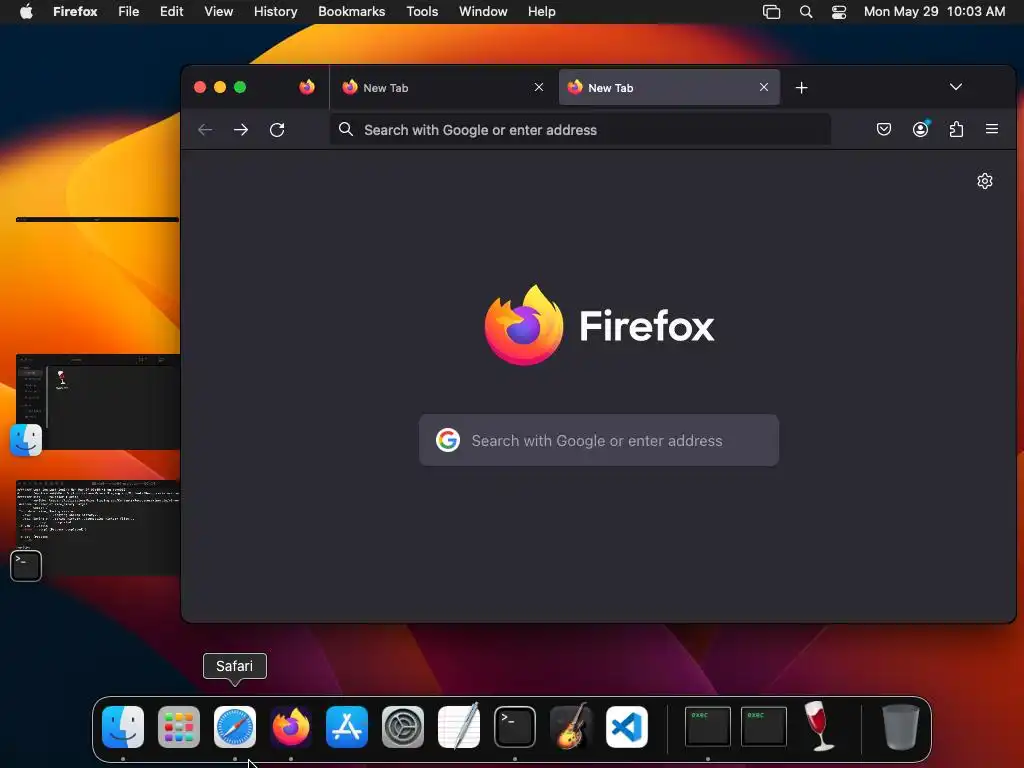Screen dimensions: 1024x768
Task: Close the active second New Tab
Action: tap(763, 88)
